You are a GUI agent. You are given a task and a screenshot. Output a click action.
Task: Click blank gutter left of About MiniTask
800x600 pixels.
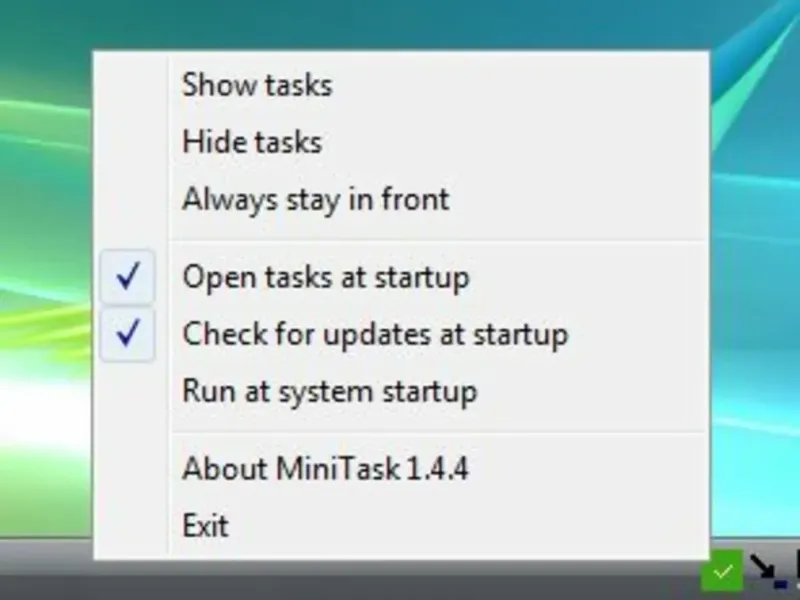128,468
